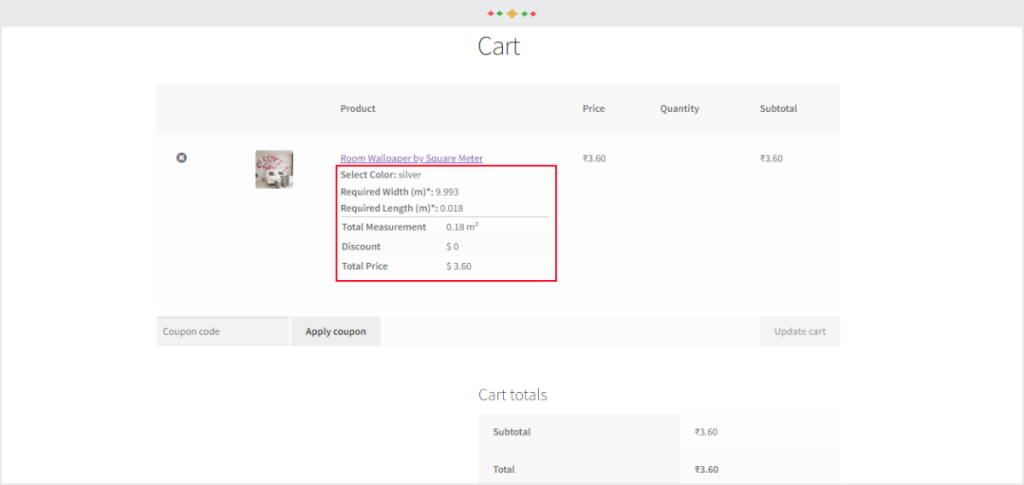Click the Quantity column header
This screenshot has height=485, width=1024.
(x=679, y=108)
